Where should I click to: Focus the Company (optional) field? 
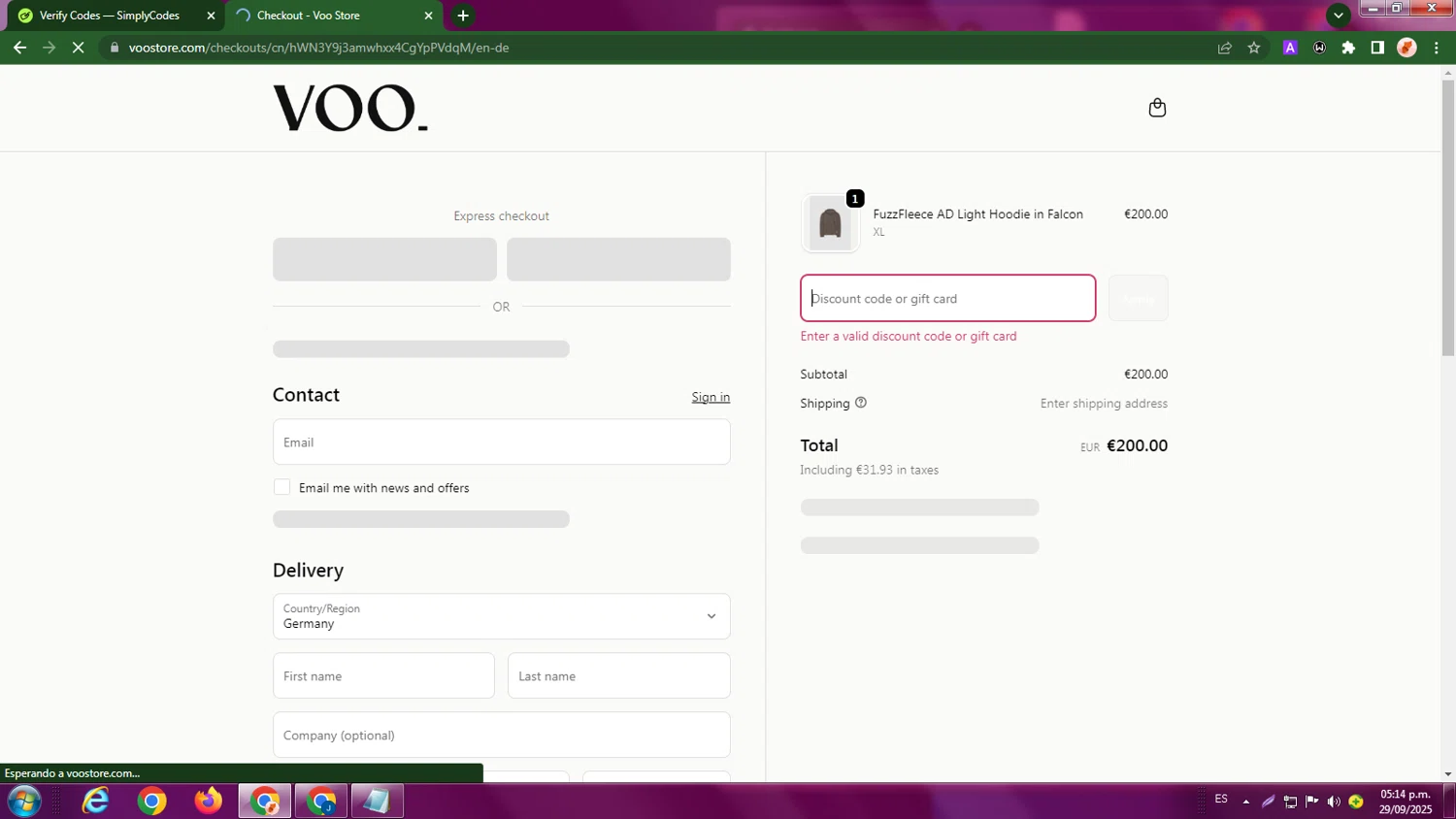pyautogui.click(x=501, y=735)
